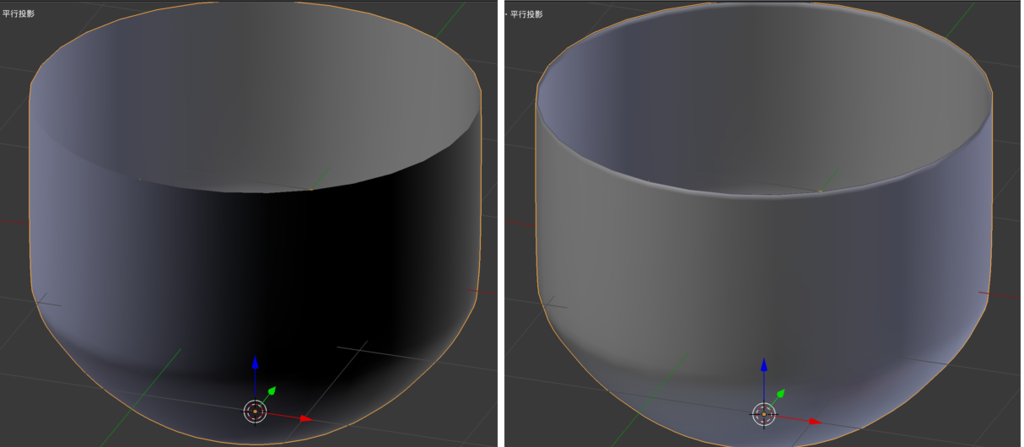Select red X-axis arrow in left viewport

[x=306, y=419]
